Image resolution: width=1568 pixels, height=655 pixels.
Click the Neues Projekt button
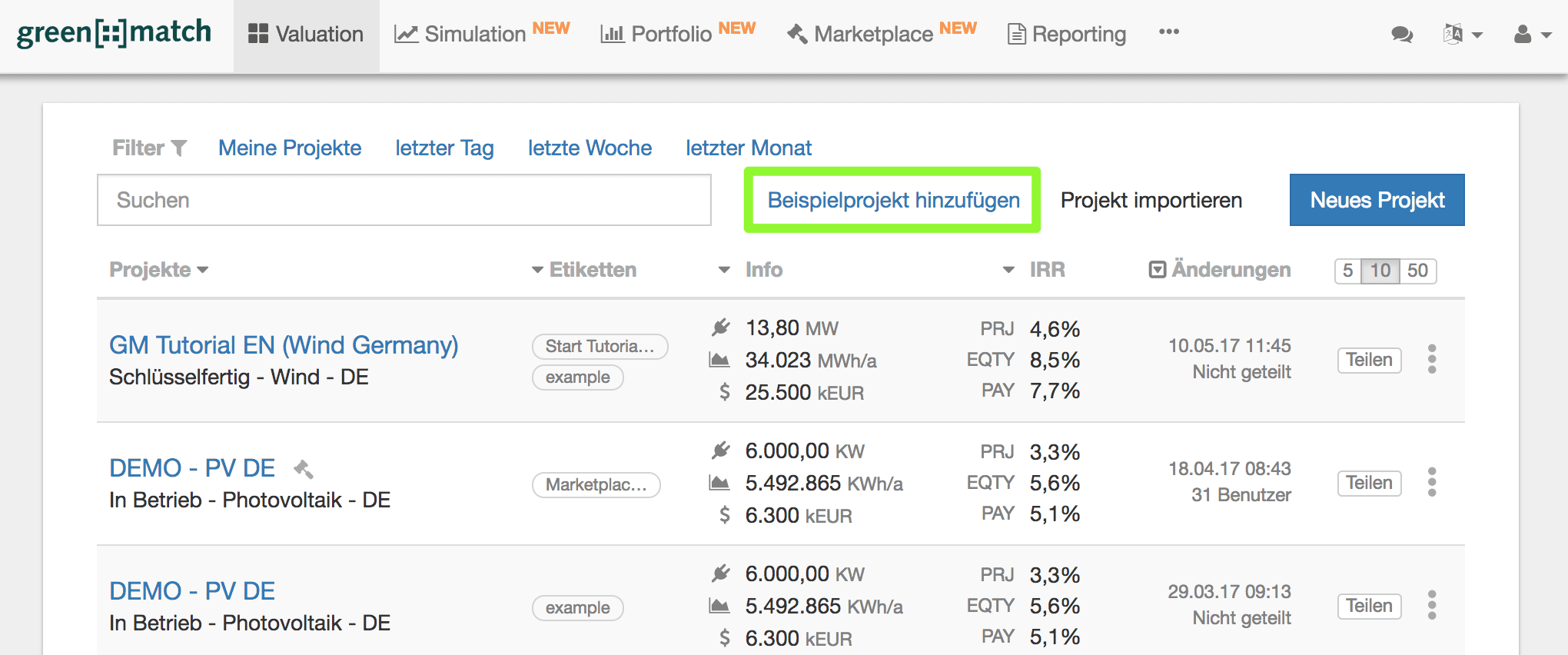[1377, 200]
